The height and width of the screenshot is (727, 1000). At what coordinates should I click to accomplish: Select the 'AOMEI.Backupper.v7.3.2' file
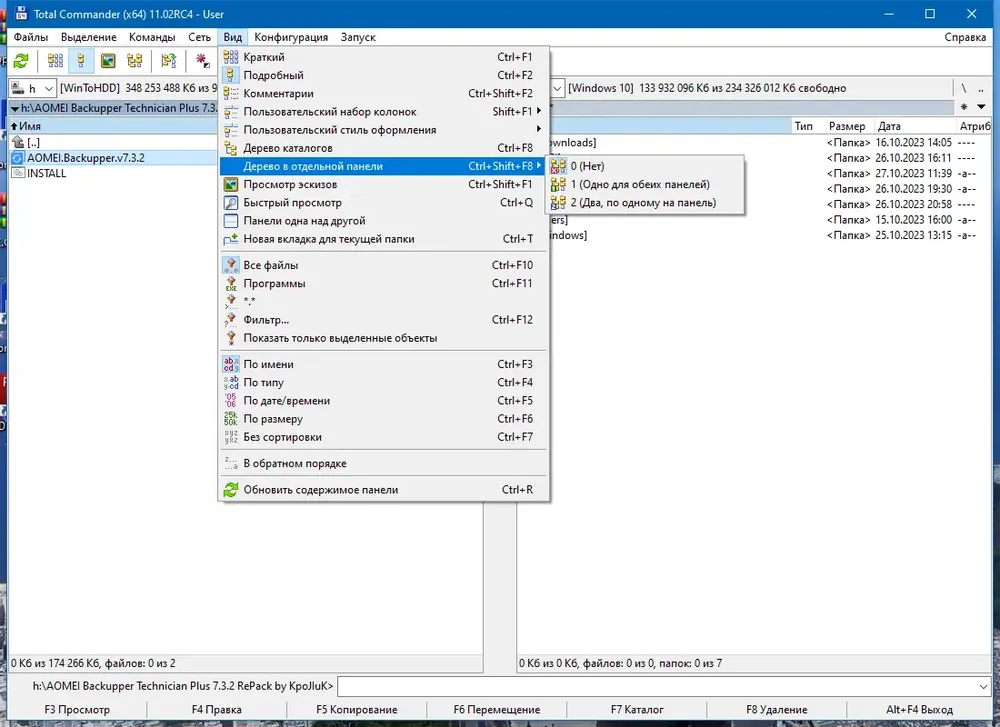(85, 158)
